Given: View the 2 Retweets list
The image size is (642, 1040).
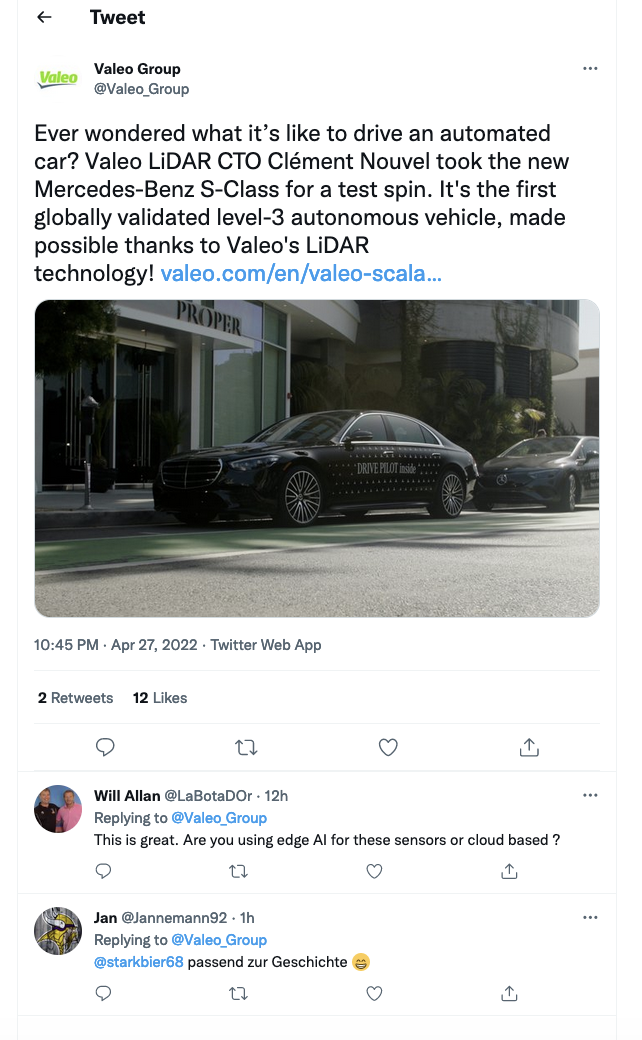Looking at the screenshot, I should coord(75,698).
